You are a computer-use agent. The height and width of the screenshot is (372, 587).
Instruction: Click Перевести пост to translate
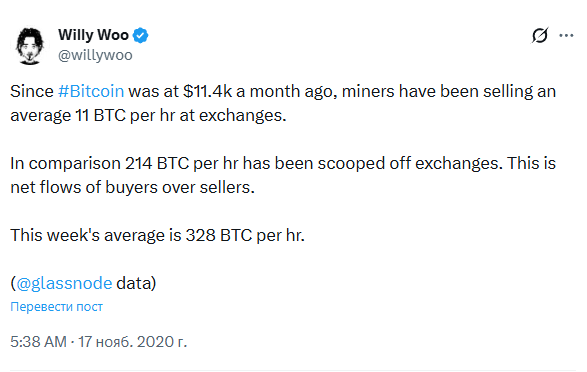(x=57, y=307)
